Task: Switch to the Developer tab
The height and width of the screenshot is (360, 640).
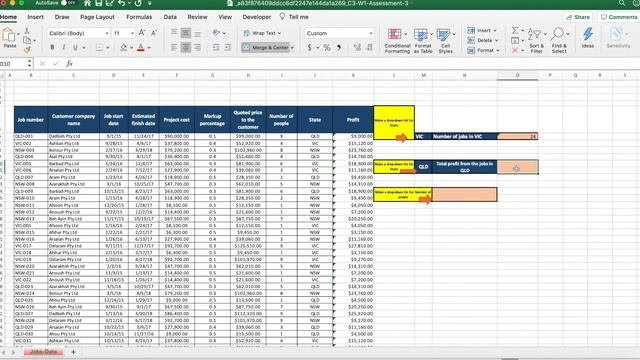Action: 257,17
